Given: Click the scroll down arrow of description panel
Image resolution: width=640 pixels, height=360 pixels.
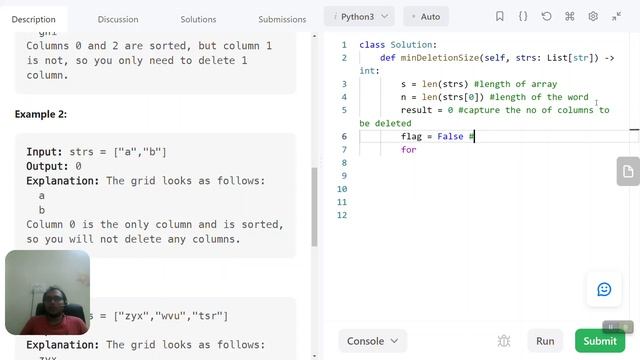Looking at the screenshot, I should click(314, 356).
